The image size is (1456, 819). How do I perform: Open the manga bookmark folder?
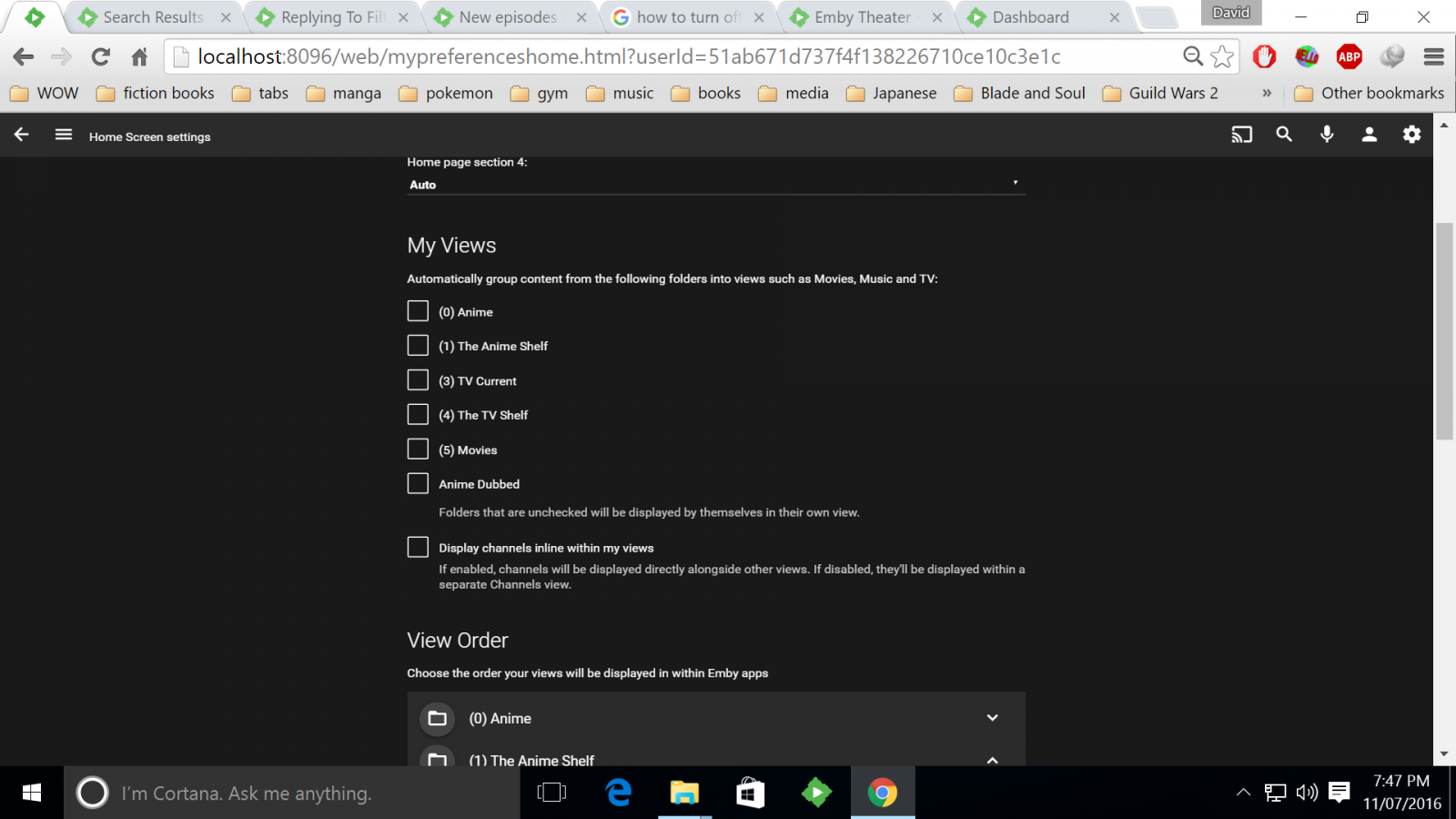point(344,93)
